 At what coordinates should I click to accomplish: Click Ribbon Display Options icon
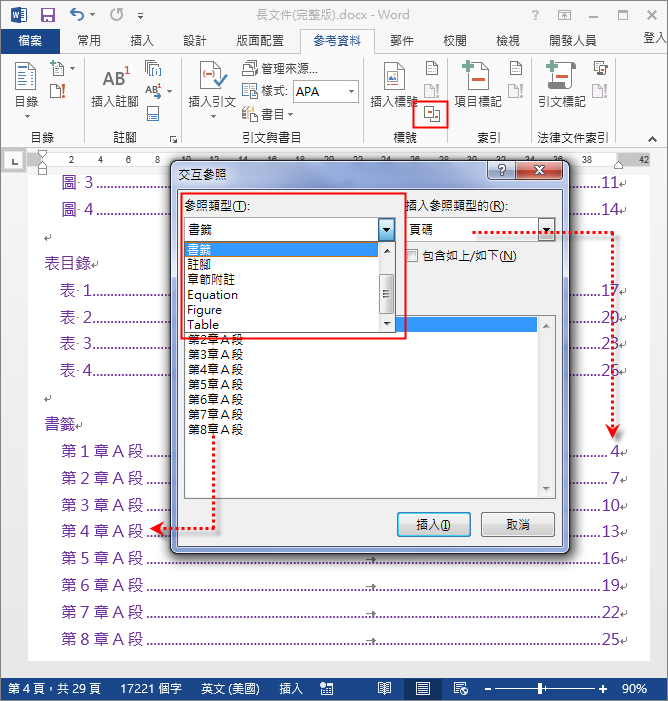click(564, 15)
